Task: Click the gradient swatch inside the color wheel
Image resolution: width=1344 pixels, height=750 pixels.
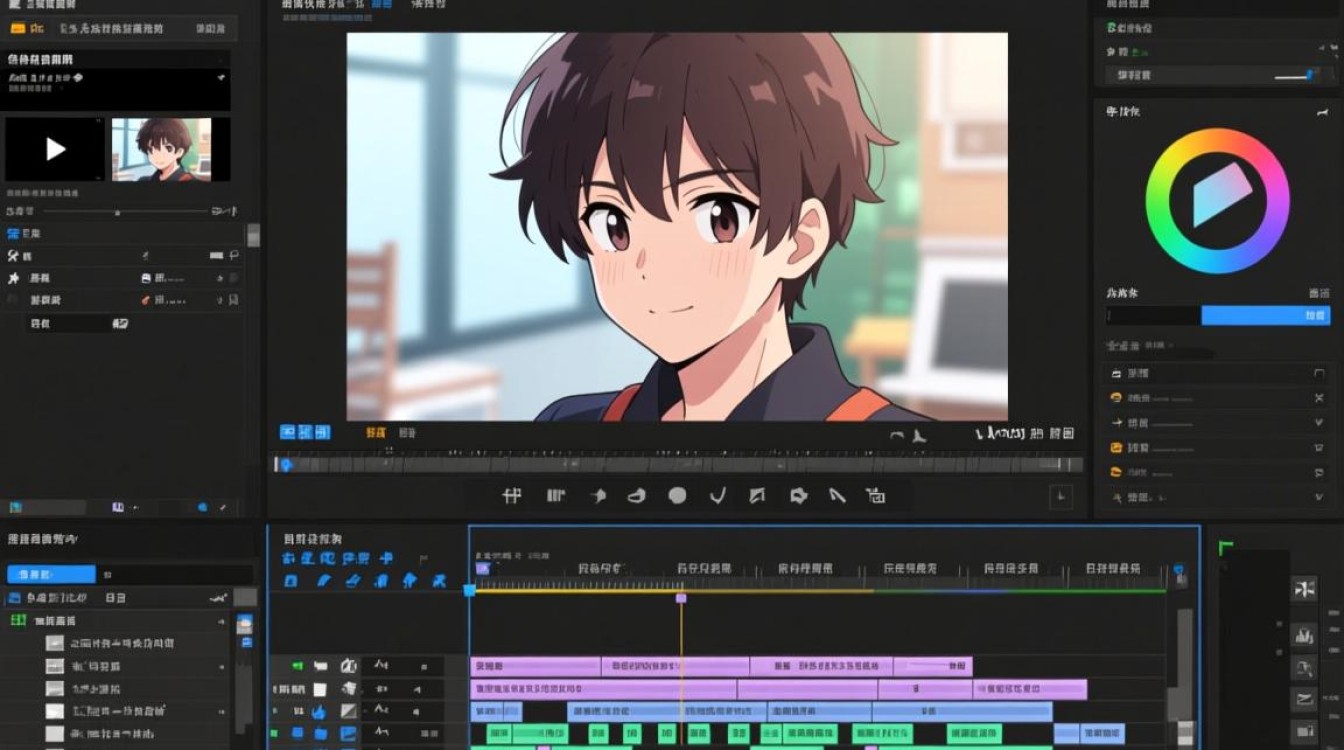Action: click(x=1222, y=194)
